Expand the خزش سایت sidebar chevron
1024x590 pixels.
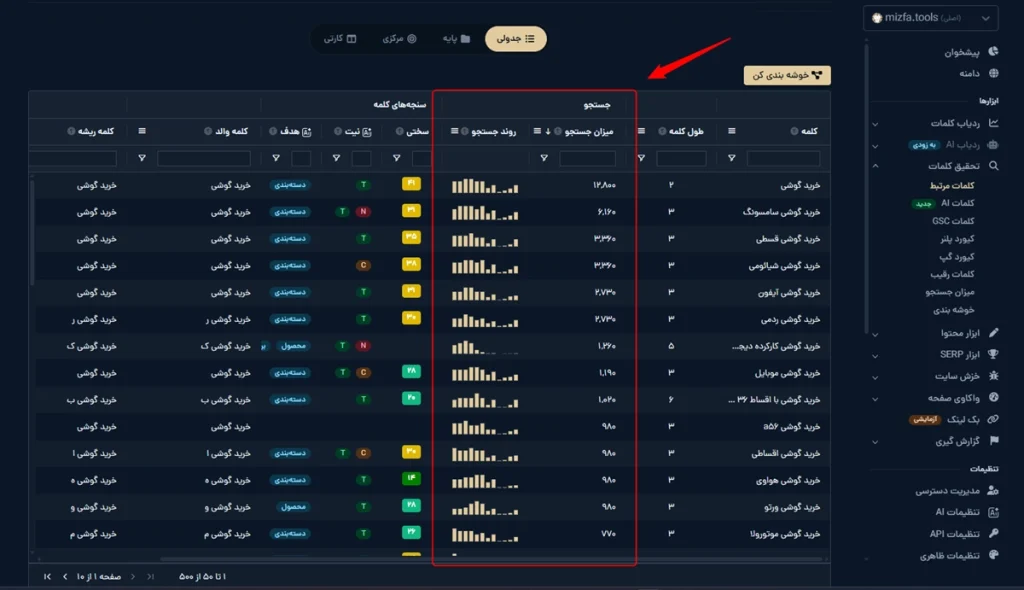coord(875,377)
